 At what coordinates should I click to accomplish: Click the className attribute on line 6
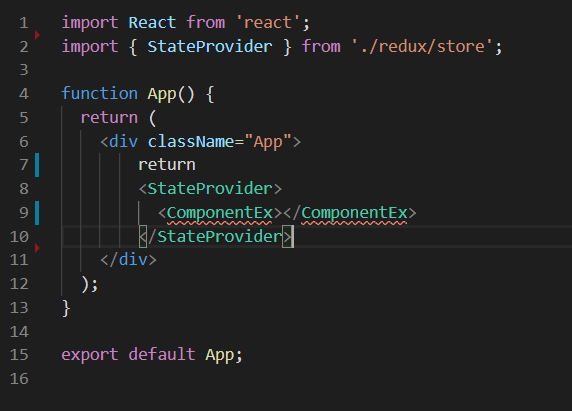(191, 141)
